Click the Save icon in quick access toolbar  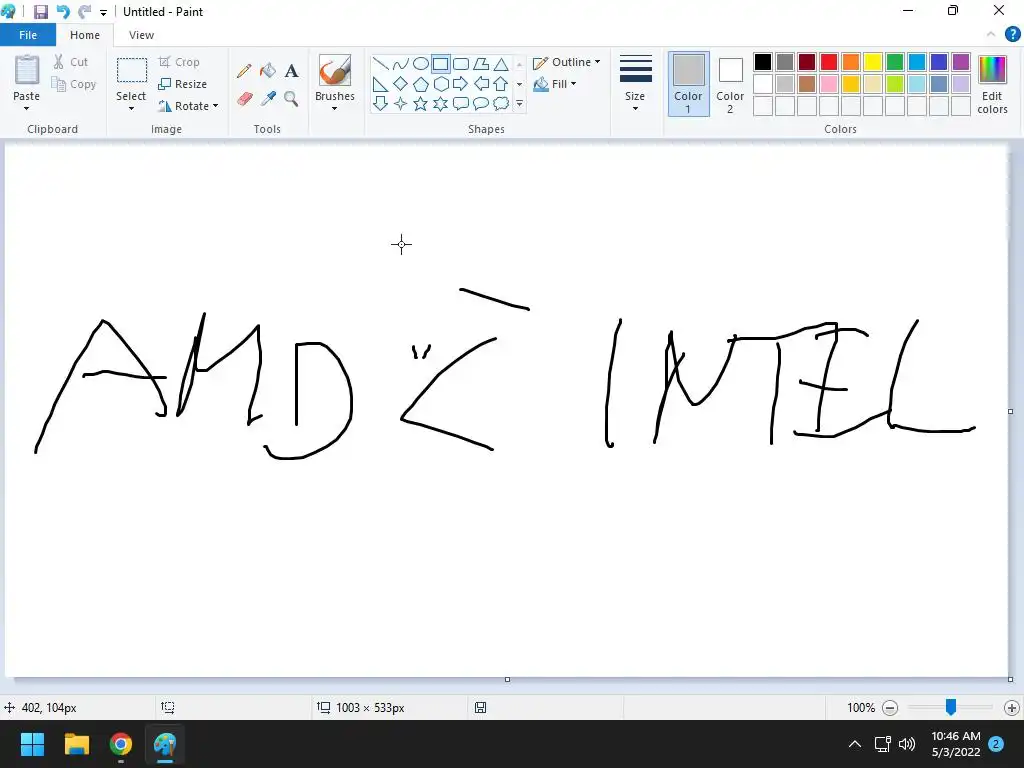pos(40,12)
